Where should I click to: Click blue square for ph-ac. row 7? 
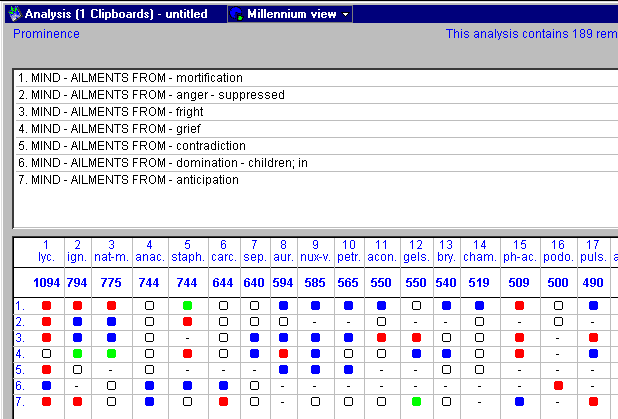coord(519,402)
